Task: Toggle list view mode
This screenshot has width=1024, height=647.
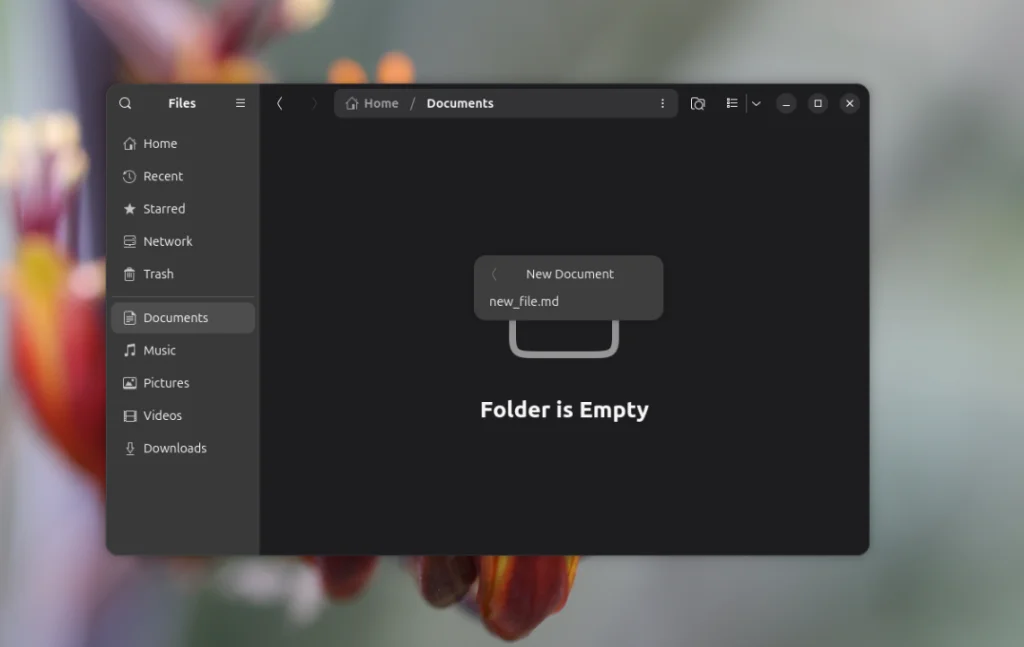Action: [732, 103]
